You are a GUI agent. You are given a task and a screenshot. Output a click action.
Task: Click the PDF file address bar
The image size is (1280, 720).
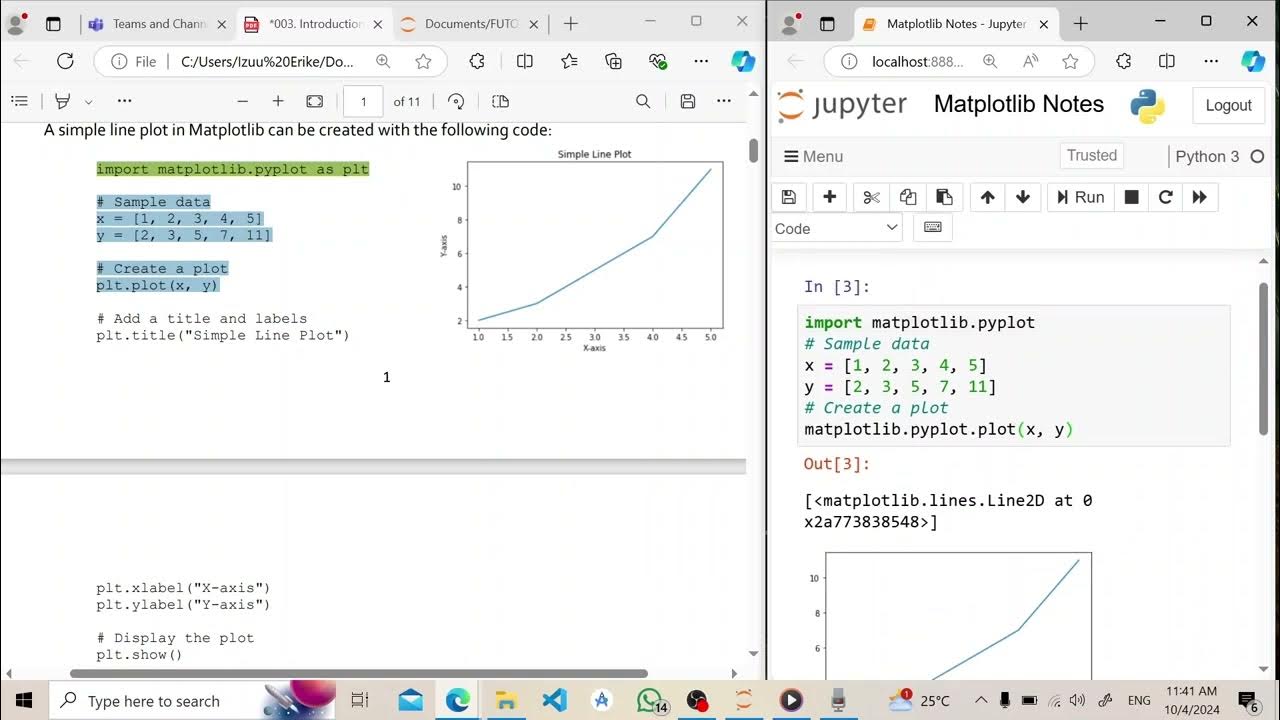267,61
